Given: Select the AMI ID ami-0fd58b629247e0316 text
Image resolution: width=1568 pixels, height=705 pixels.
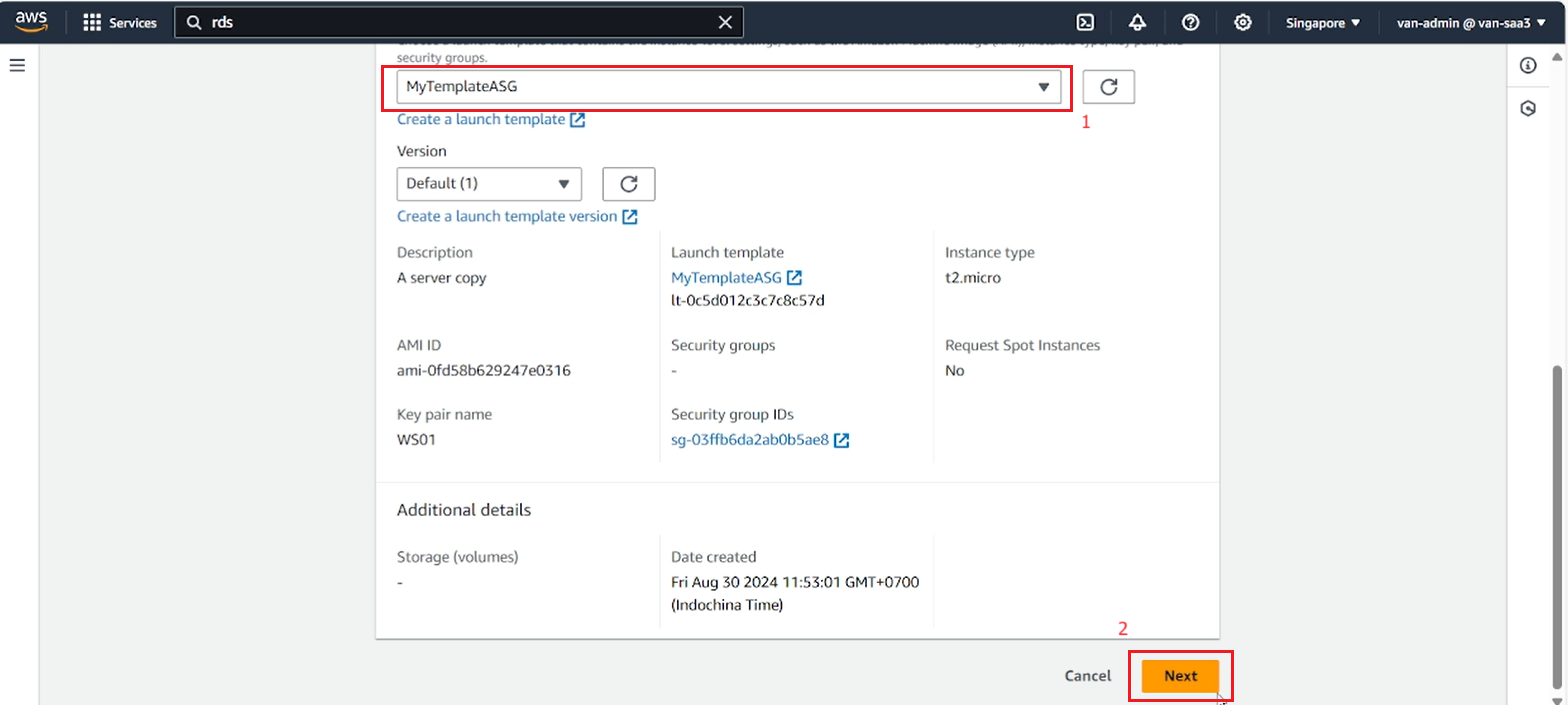Looking at the screenshot, I should [x=484, y=370].
